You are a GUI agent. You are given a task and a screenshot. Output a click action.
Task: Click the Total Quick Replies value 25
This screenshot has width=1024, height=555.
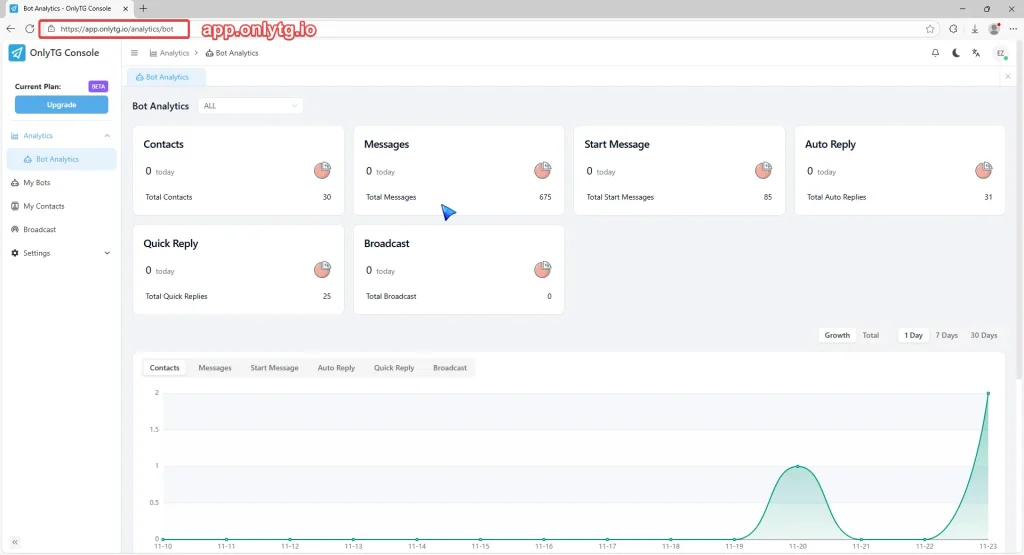pos(327,296)
